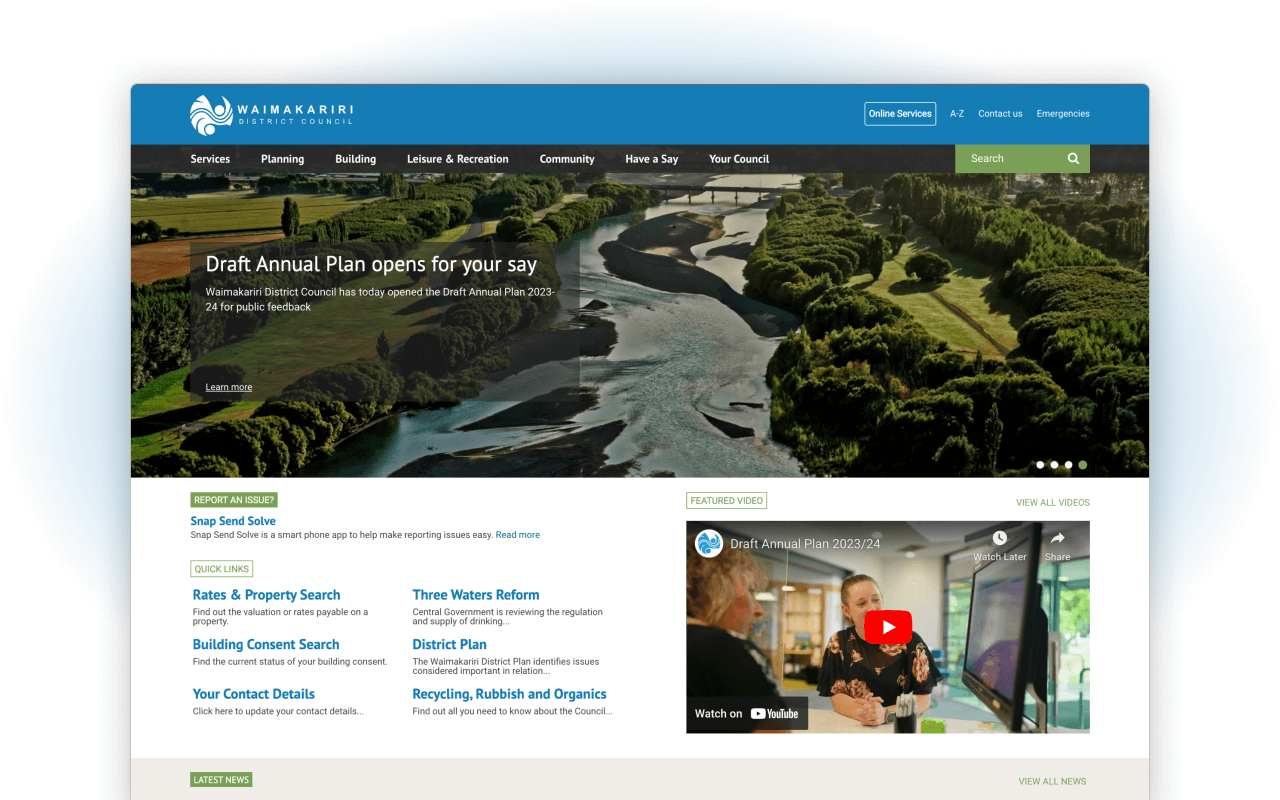Open the District Plan link

450,645
